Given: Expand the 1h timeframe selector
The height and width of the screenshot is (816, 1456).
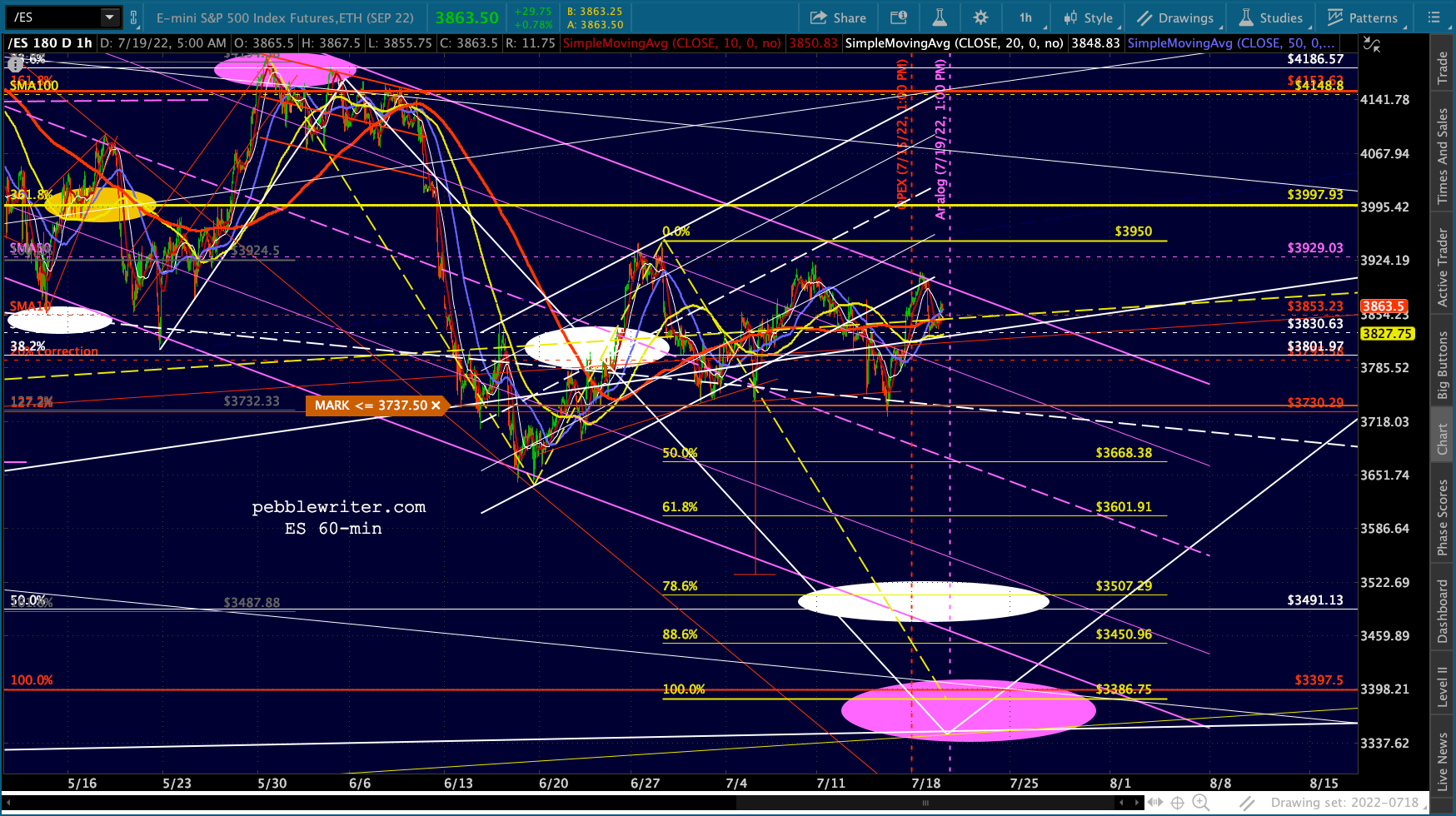Looking at the screenshot, I should (1025, 17).
